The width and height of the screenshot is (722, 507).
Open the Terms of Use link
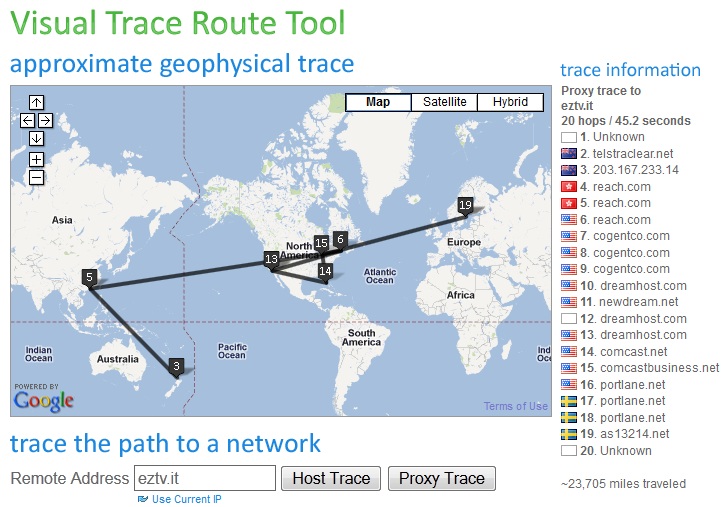click(515, 406)
